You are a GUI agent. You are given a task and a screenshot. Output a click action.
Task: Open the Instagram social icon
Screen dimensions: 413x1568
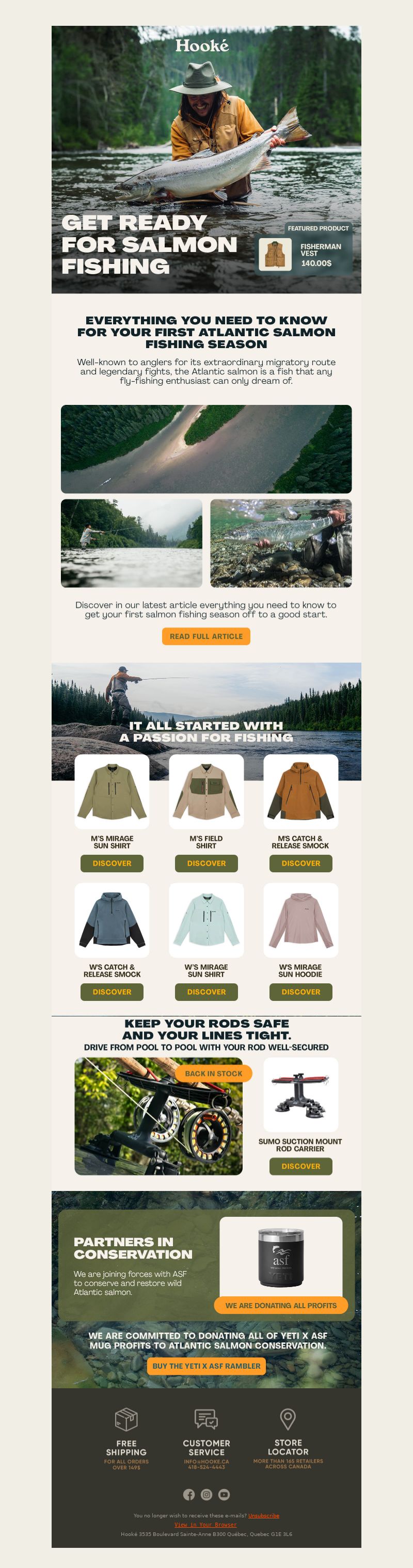point(206,1494)
